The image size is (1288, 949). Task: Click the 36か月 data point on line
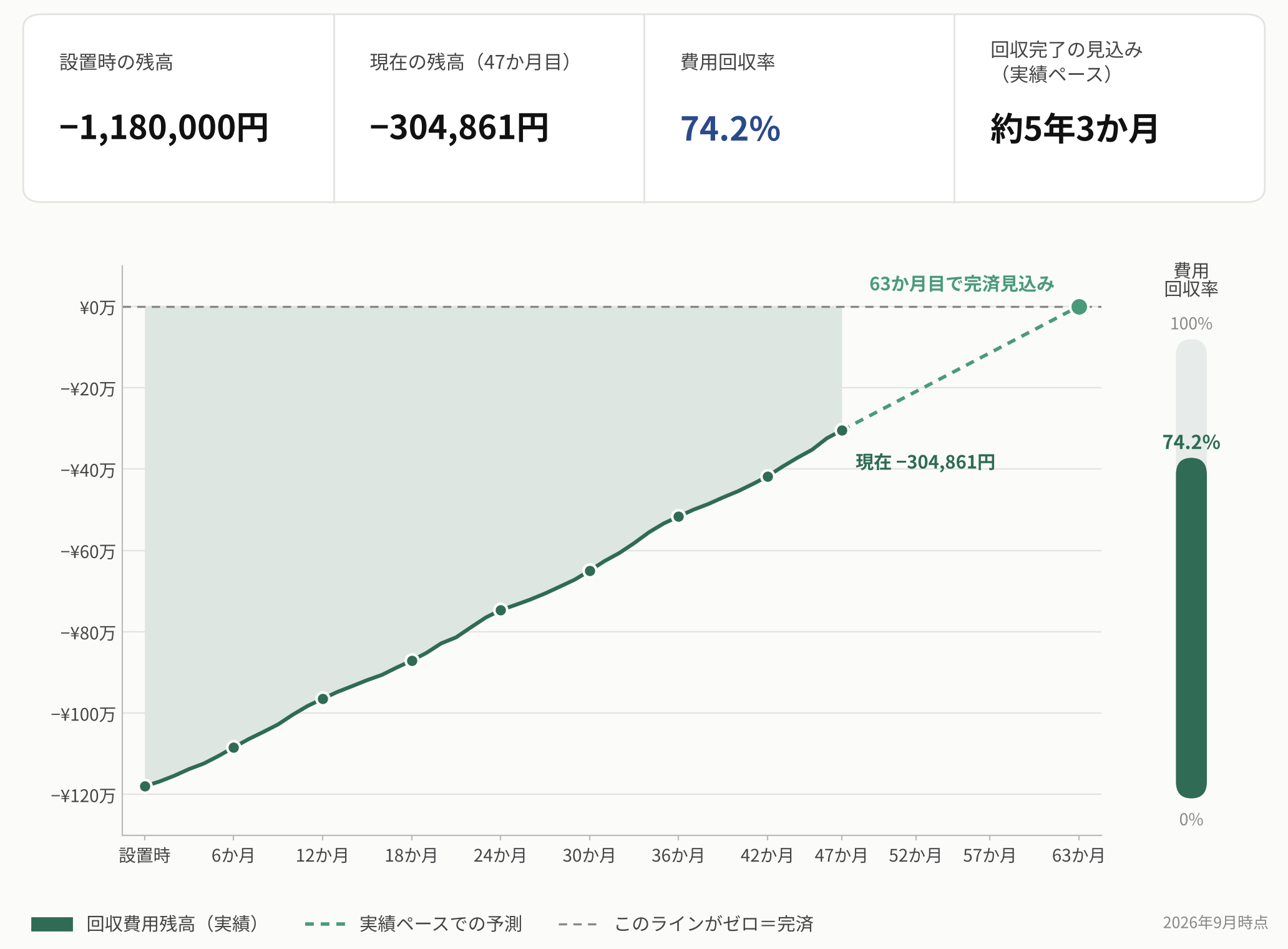pyautogui.click(x=678, y=516)
